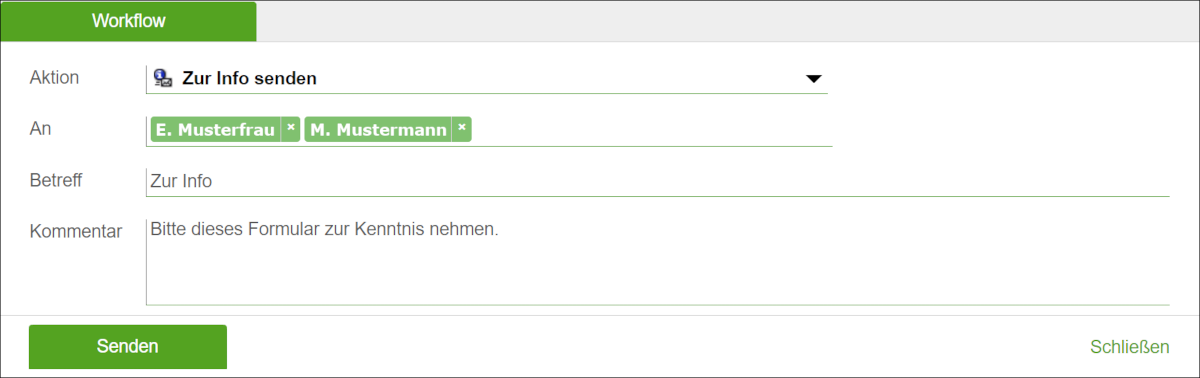This screenshot has width=1200, height=378.
Task: Click the gray header area beside Workflow tab
Action: [x=727, y=21]
